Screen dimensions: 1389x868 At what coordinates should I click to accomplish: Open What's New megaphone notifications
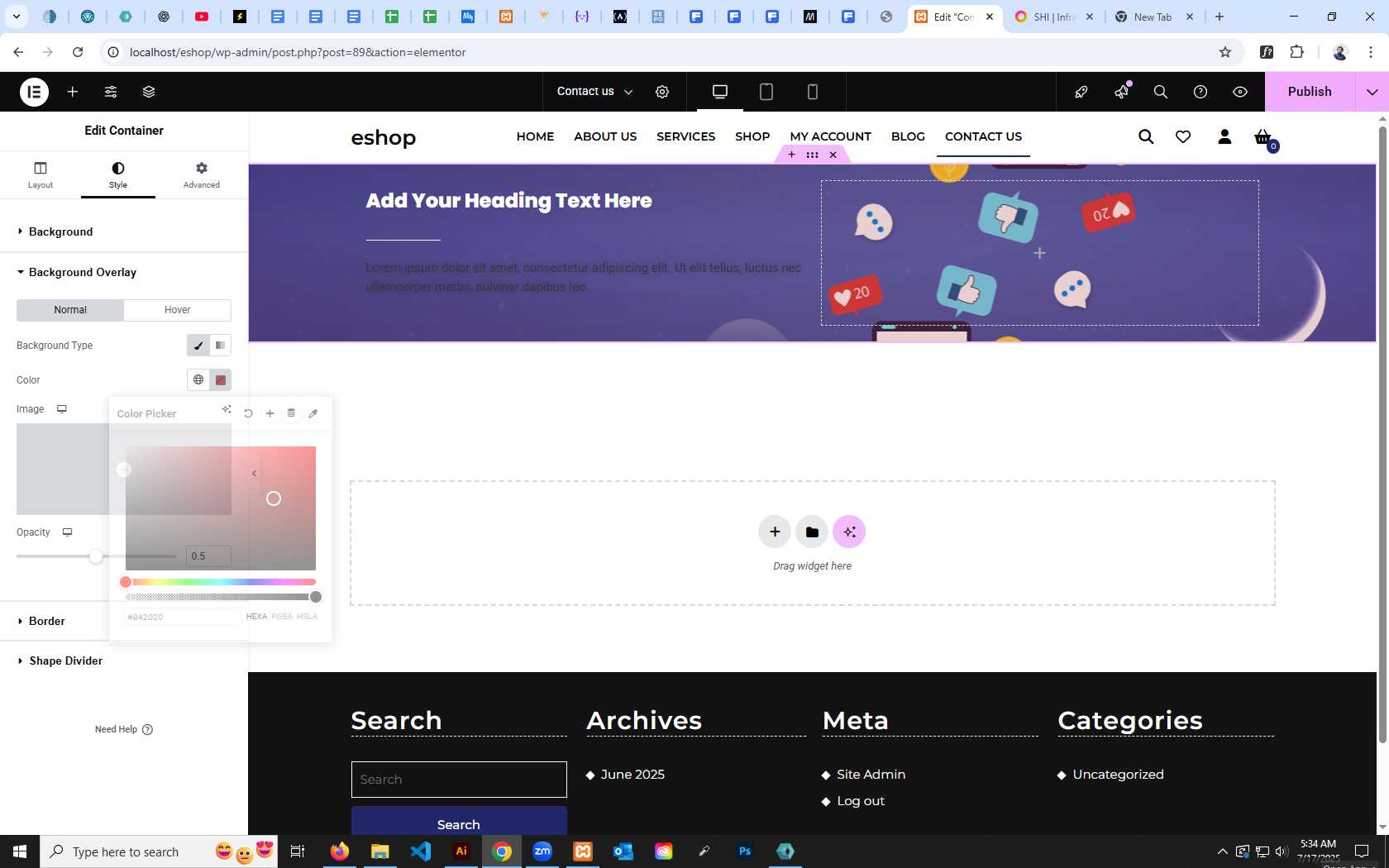click(x=1121, y=92)
